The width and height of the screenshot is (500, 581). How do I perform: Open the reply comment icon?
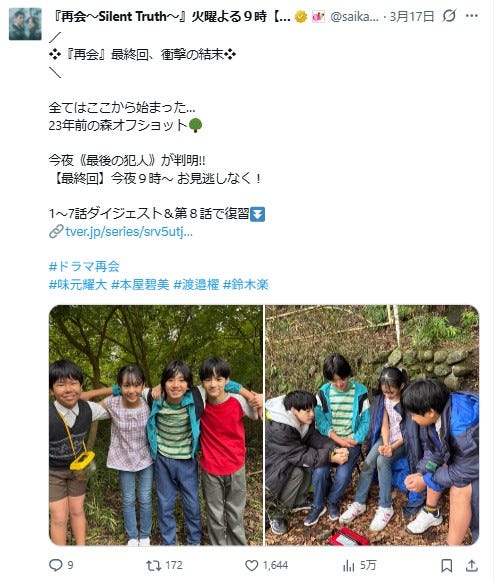[x=56, y=565]
